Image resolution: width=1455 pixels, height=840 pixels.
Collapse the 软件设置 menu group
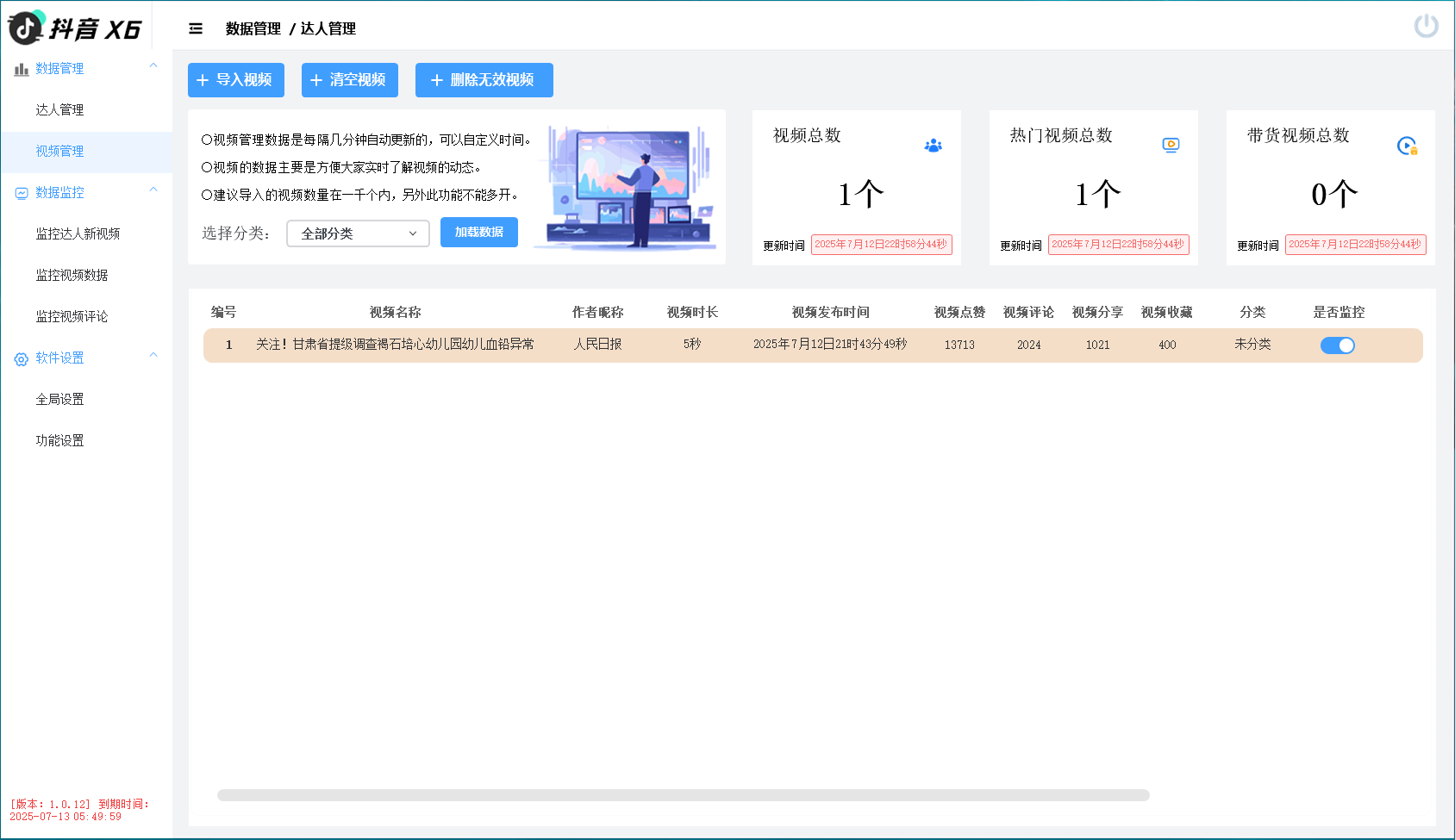coord(153,355)
